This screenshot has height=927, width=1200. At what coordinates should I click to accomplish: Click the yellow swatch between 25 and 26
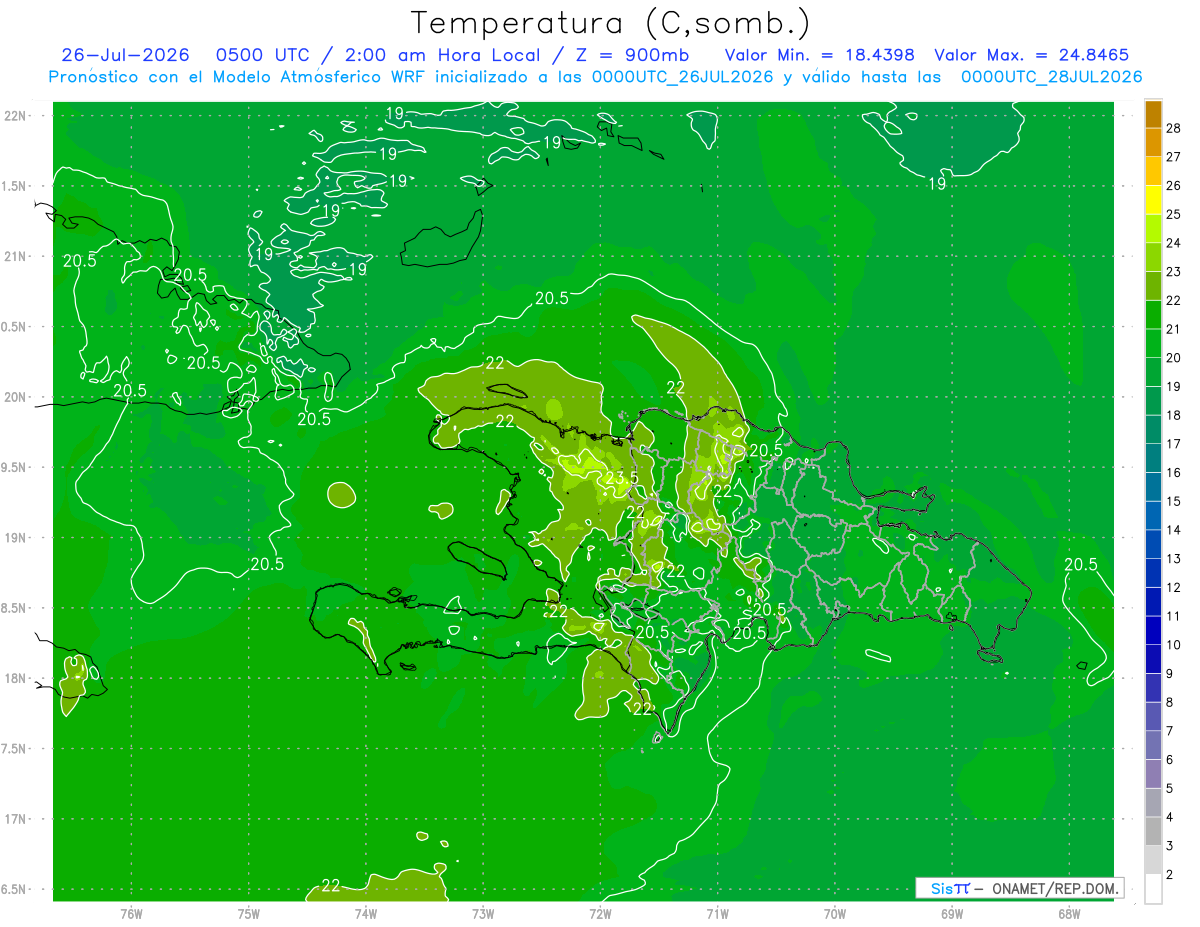[1153, 200]
